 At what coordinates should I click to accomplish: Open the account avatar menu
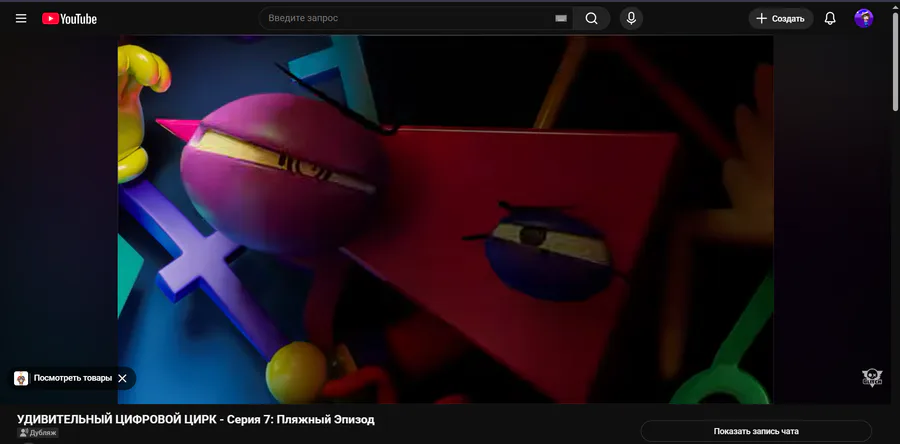[x=863, y=18]
